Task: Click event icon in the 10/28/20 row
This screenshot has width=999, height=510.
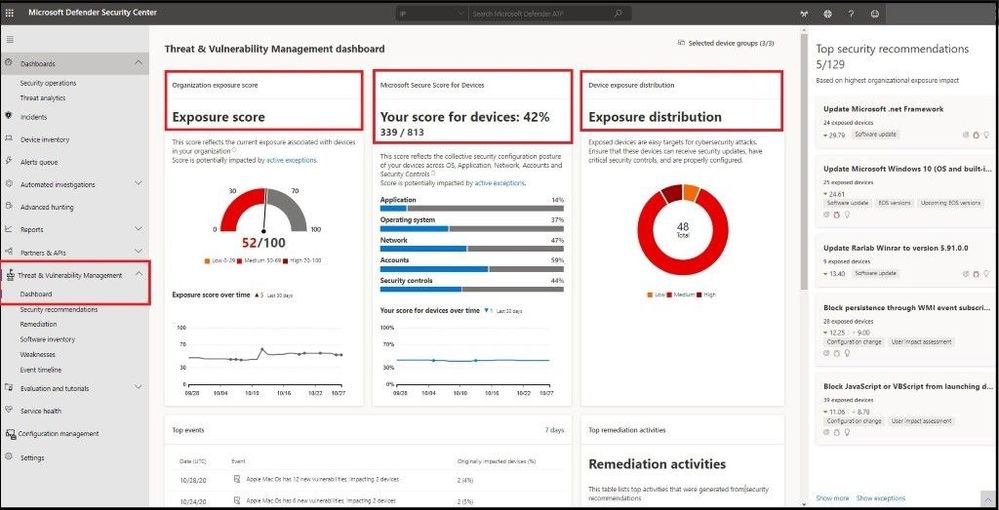Action: (237, 479)
